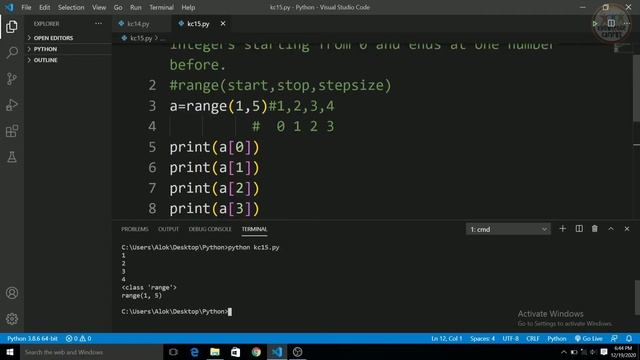The image size is (640, 360).
Task: Open the Extensions view
Action: pyautogui.click(x=12, y=131)
